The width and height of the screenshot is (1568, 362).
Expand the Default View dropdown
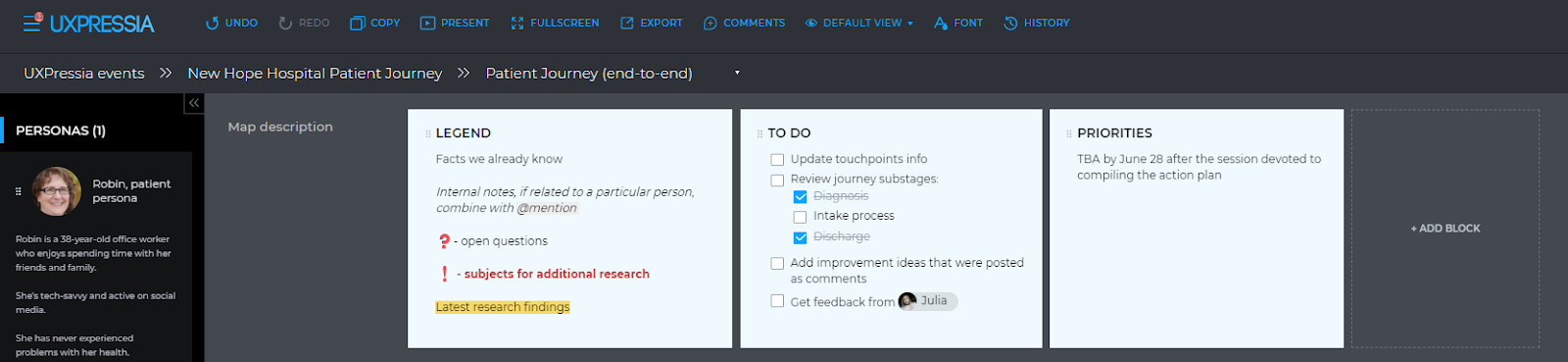click(859, 23)
